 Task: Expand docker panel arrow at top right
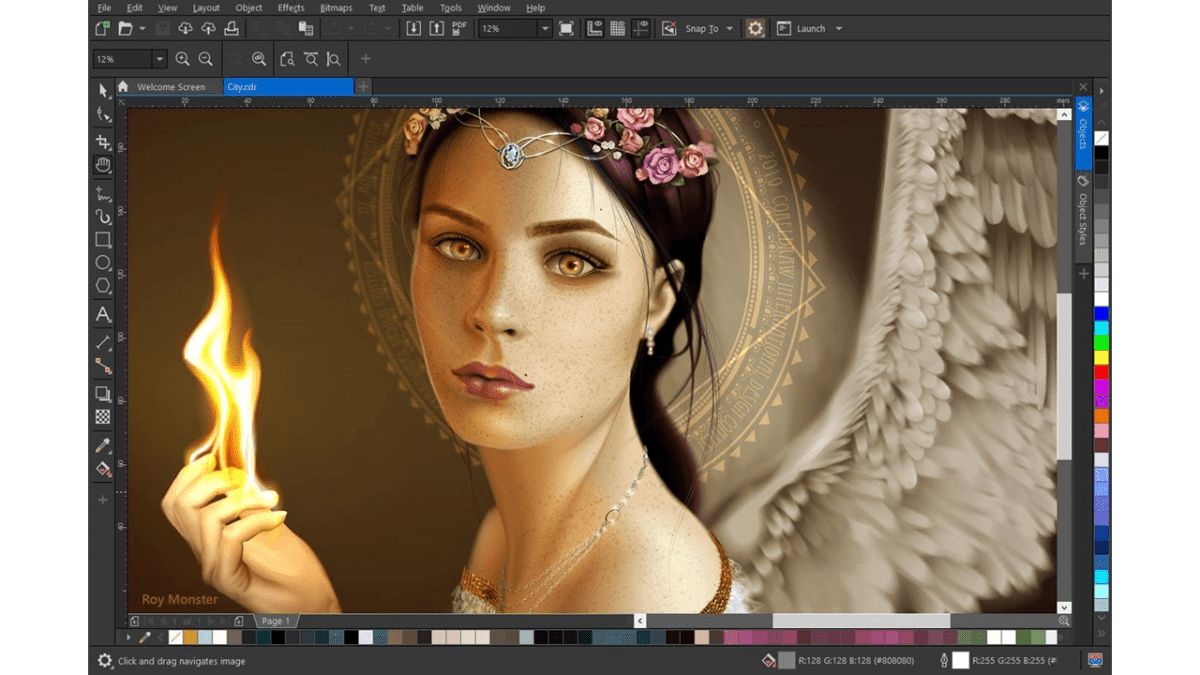point(1102,90)
